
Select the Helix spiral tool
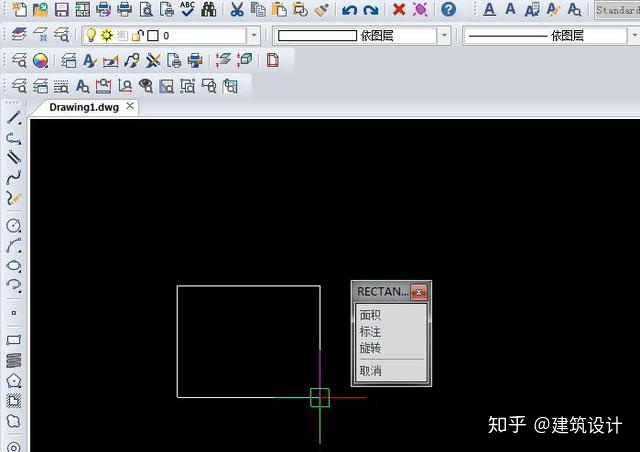pos(14,360)
